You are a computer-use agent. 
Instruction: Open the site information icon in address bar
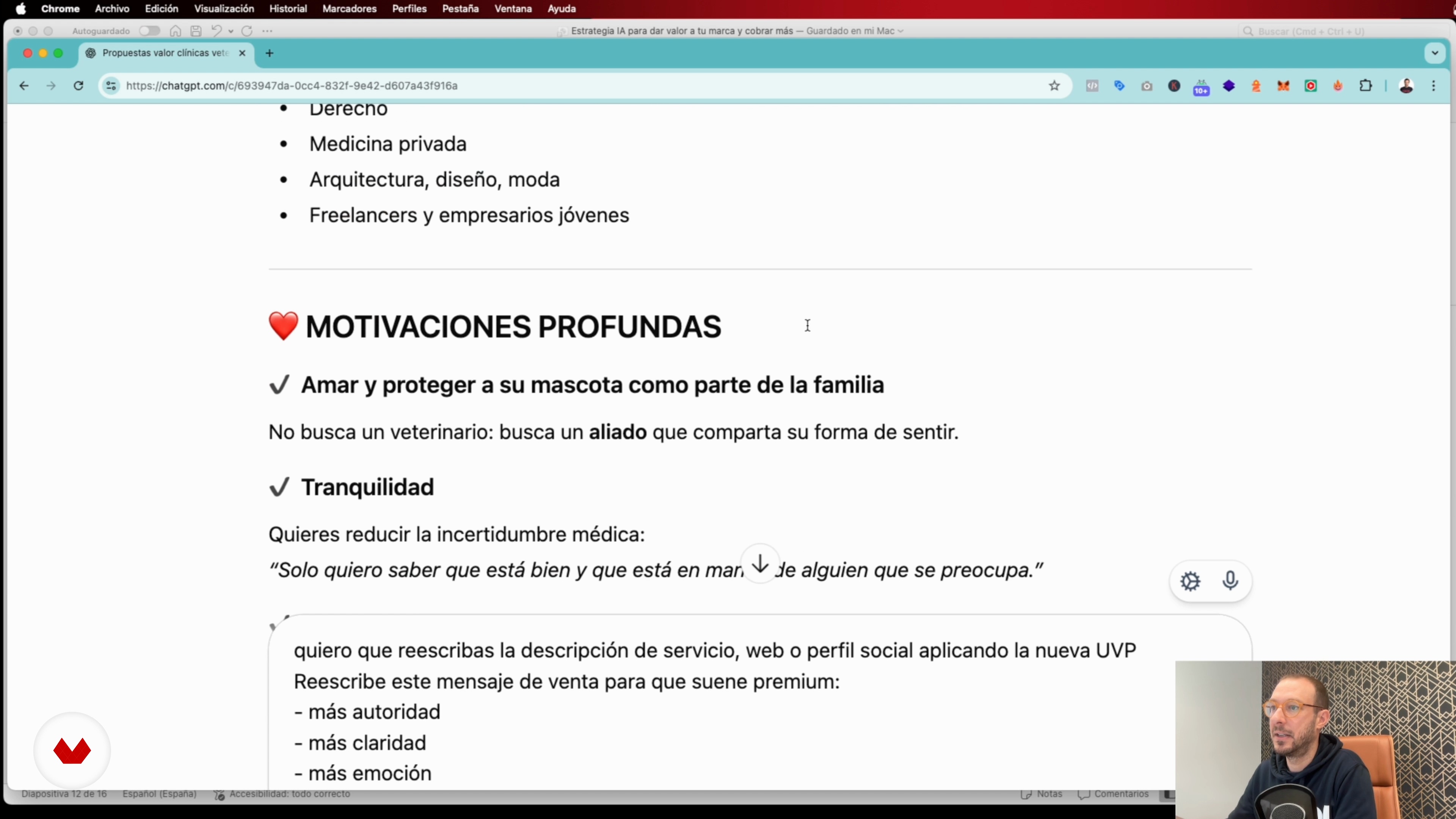(111, 86)
